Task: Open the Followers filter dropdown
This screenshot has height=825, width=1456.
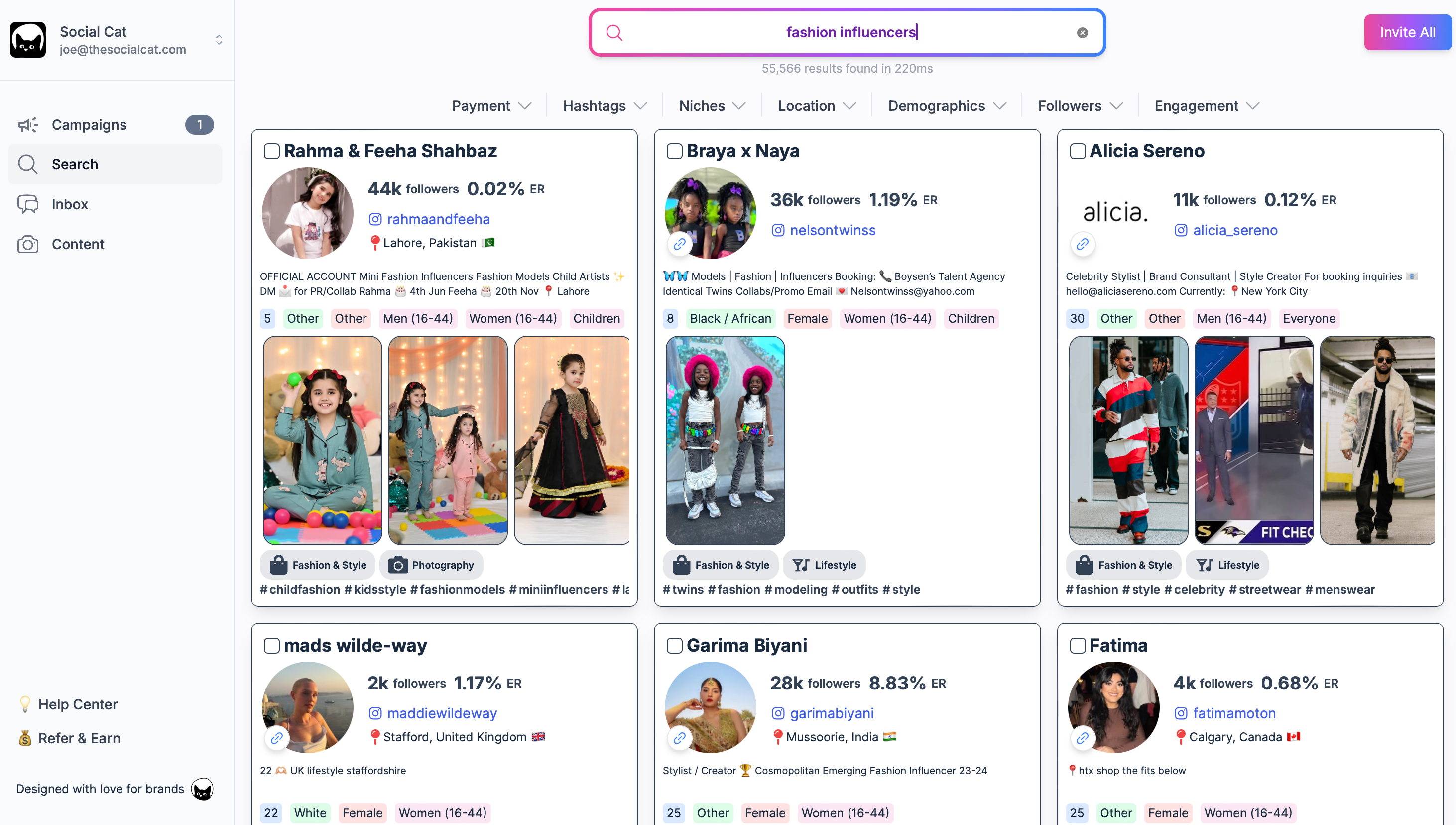Action: 1080,106
